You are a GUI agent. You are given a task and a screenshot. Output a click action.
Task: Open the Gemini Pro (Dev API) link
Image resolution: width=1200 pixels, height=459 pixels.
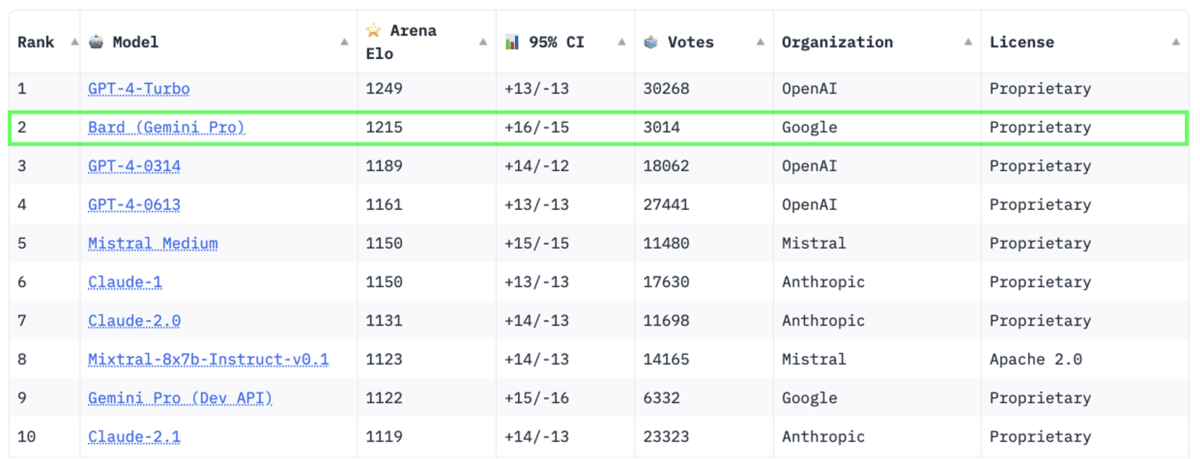point(180,398)
